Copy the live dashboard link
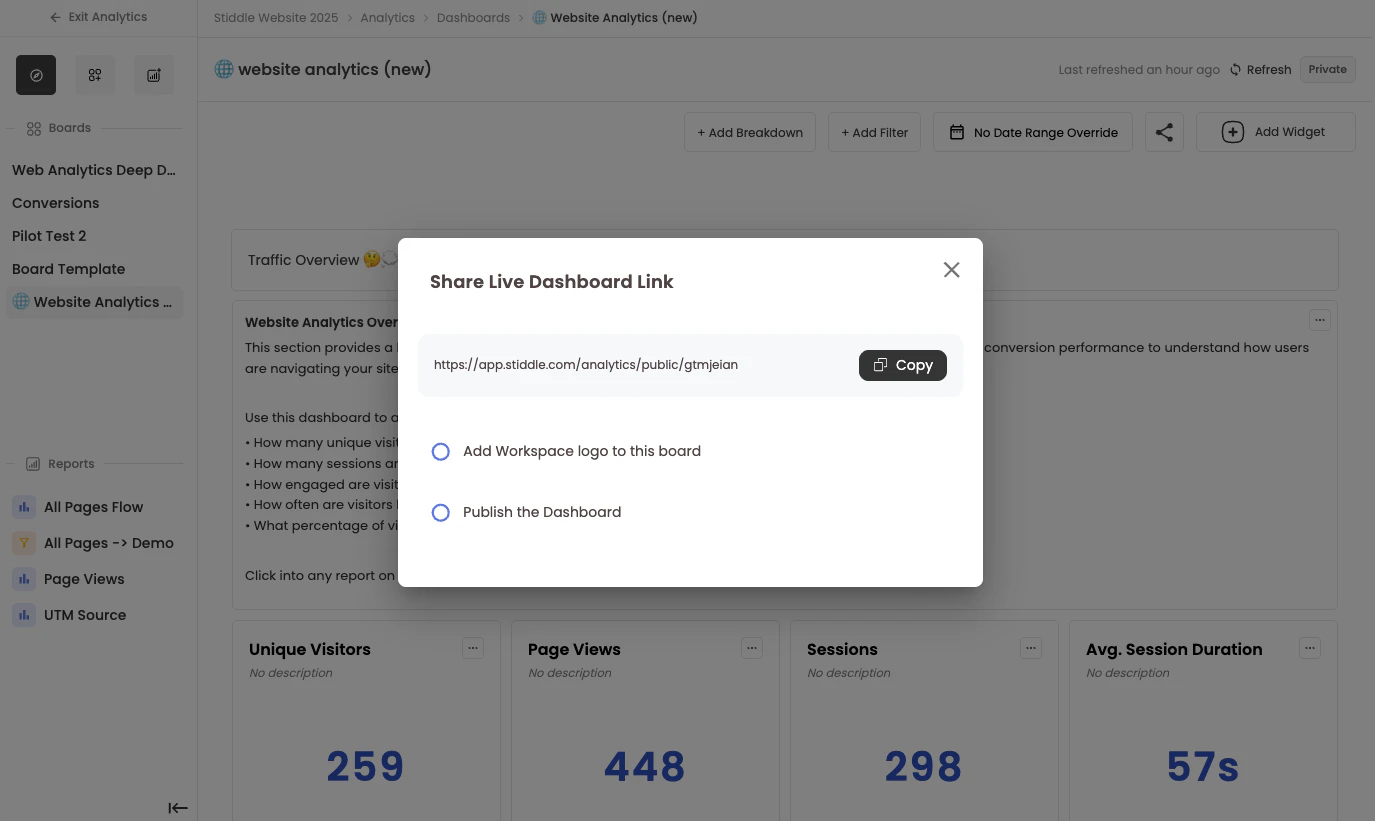 point(903,365)
